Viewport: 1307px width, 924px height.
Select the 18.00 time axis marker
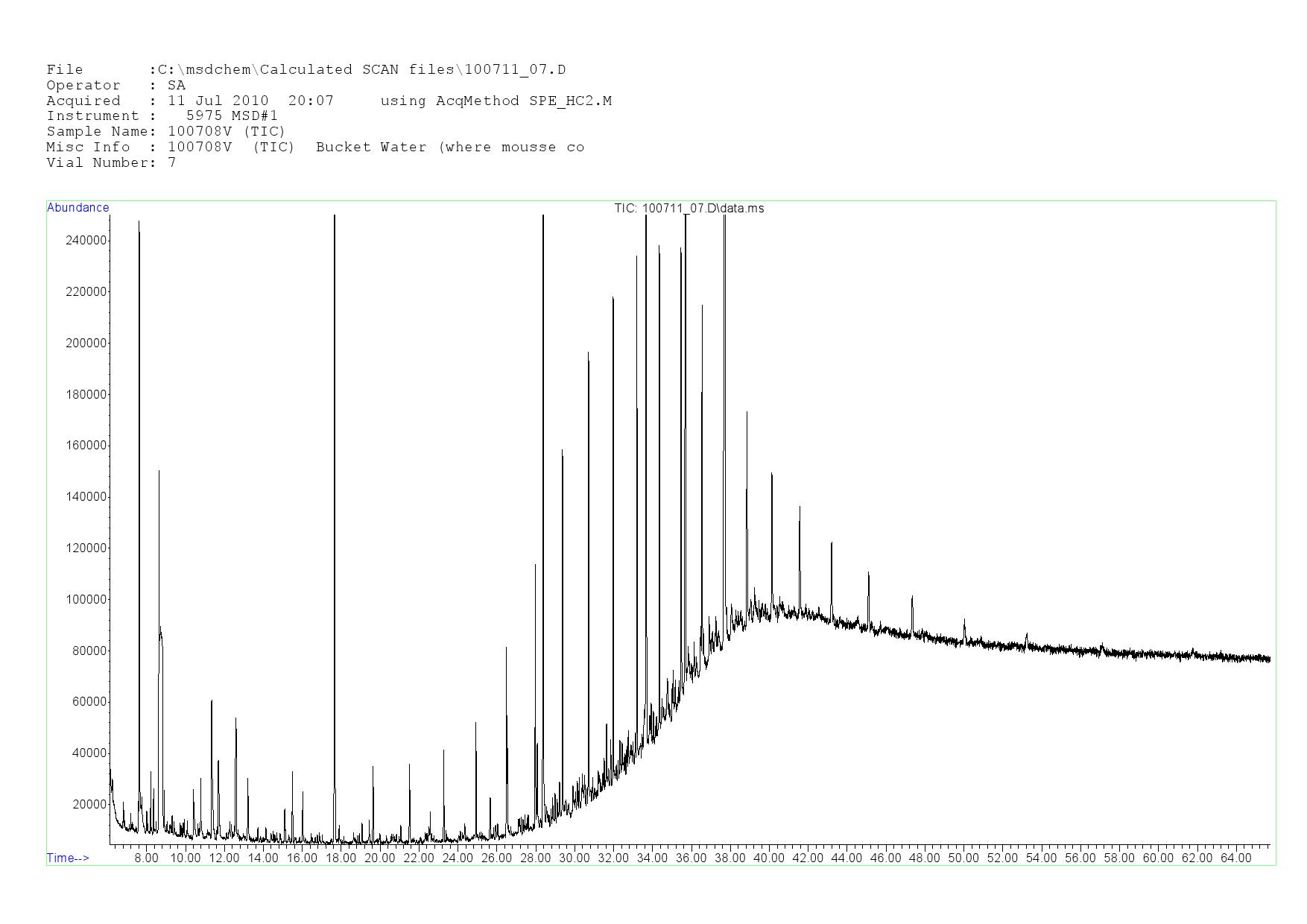tap(341, 858)
